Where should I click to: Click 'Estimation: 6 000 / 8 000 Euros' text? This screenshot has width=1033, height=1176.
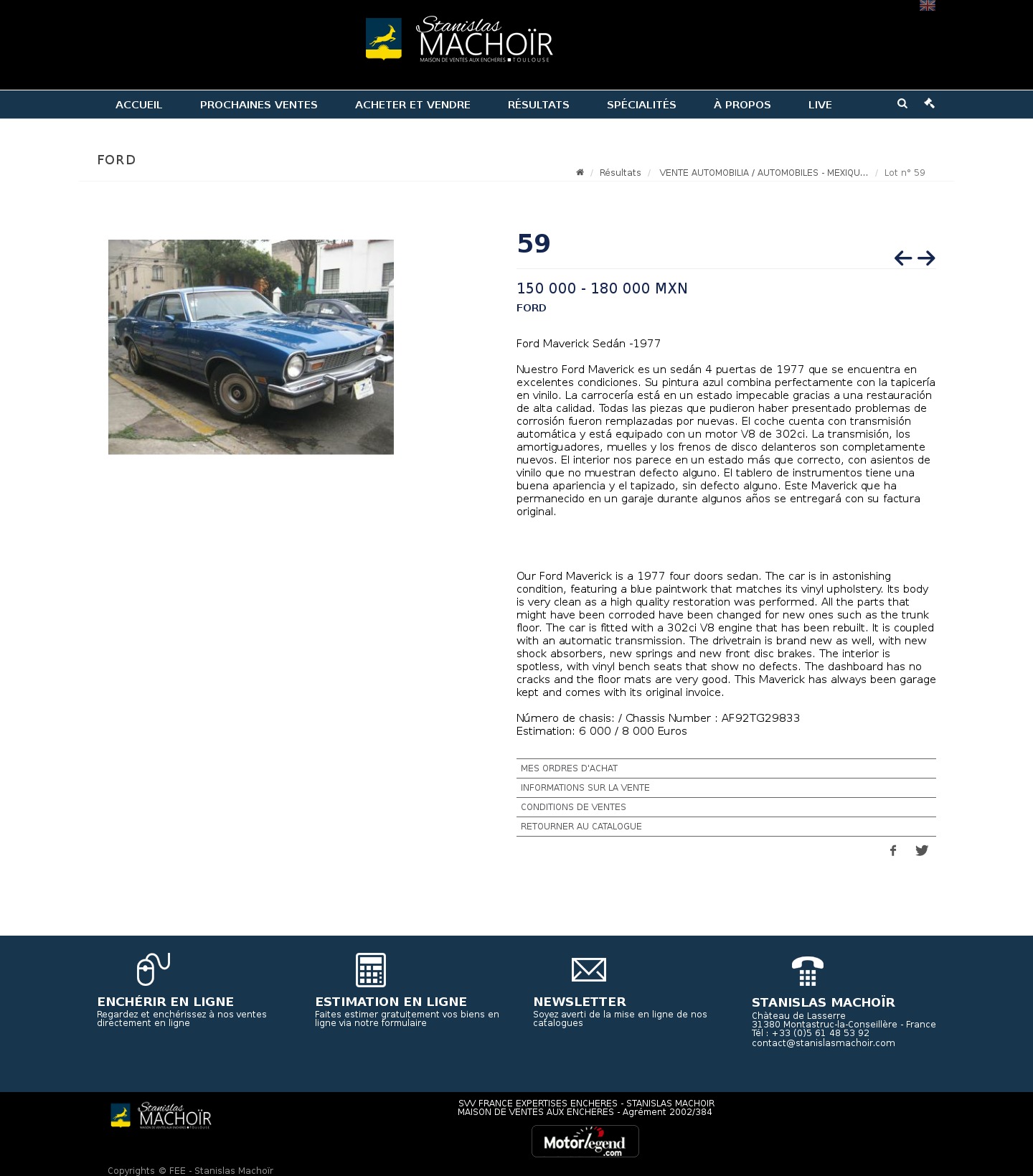[x=602, y=731]
